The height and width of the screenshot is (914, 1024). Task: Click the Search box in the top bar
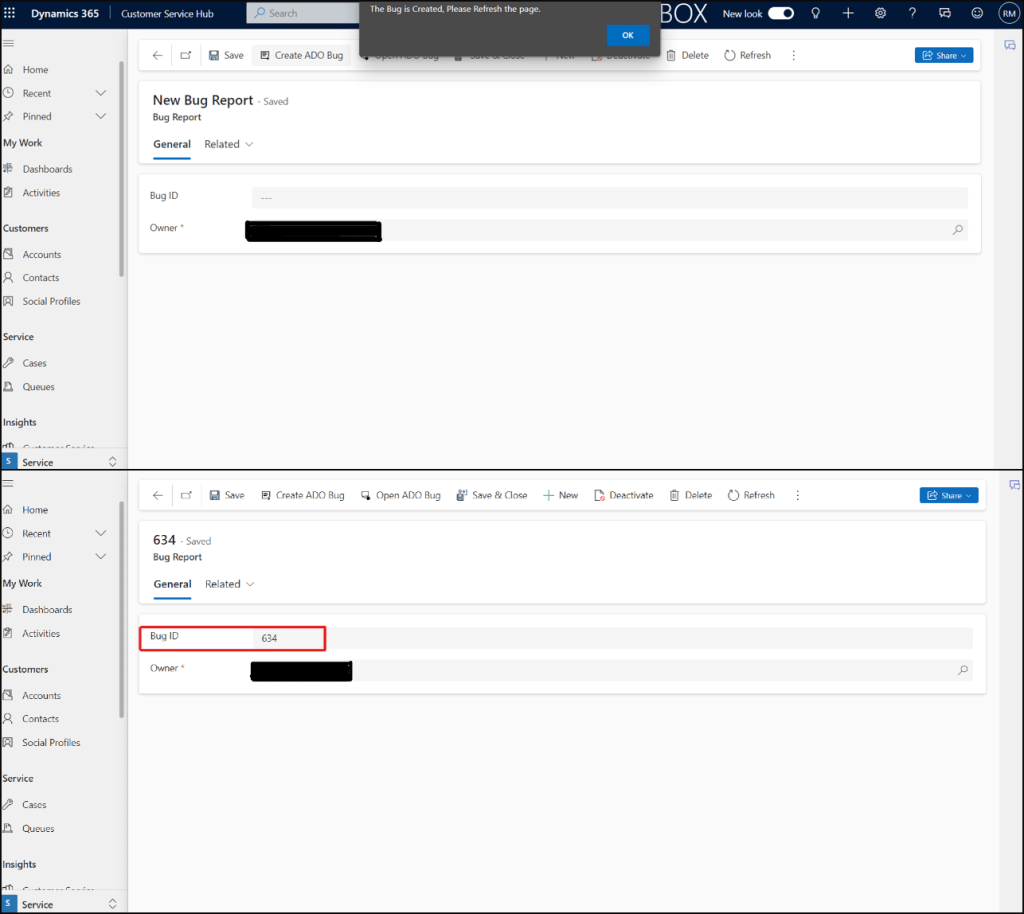[x=300, y=14]
